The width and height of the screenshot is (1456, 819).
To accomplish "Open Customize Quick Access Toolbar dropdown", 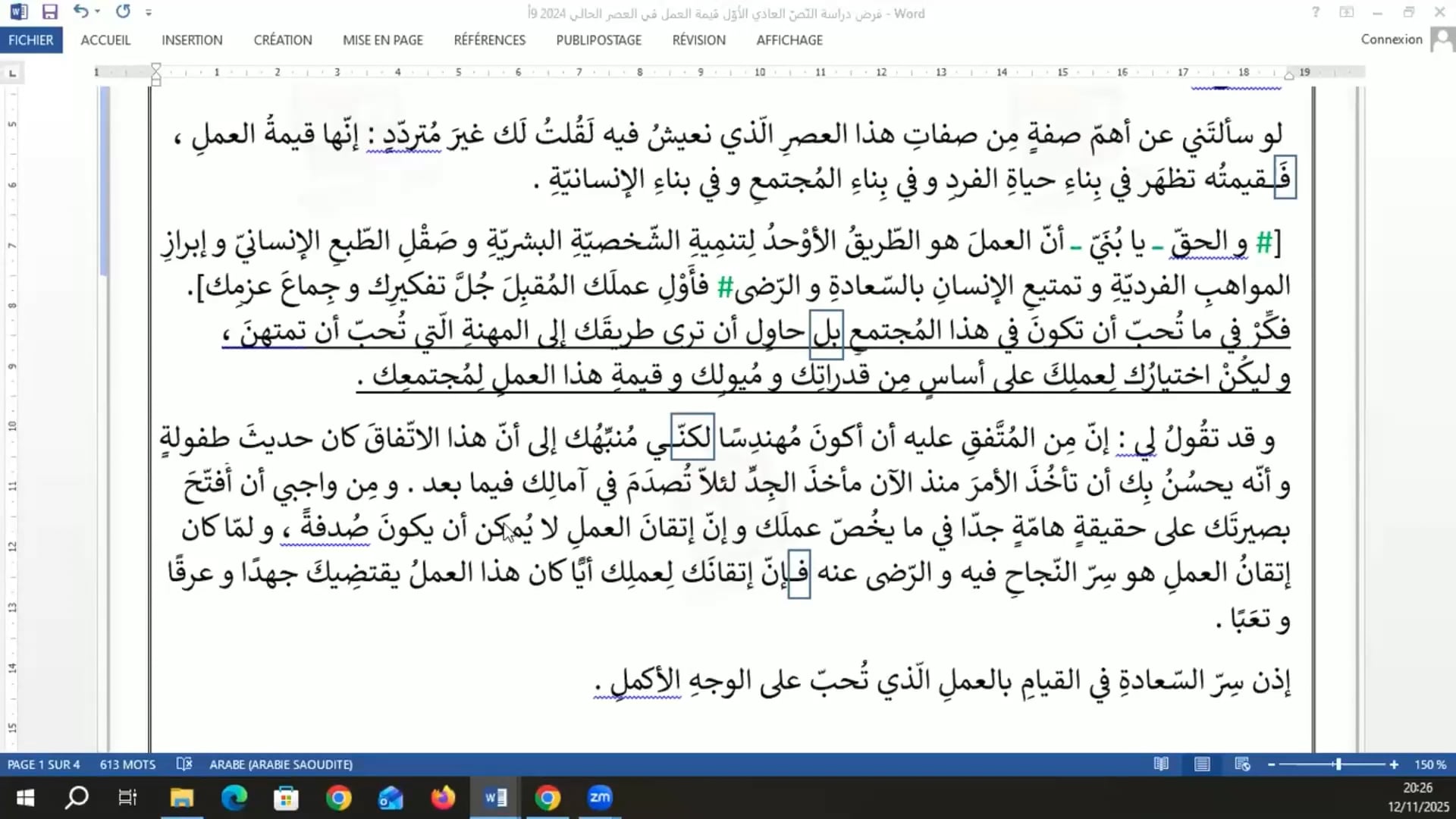I will point(149,13).
